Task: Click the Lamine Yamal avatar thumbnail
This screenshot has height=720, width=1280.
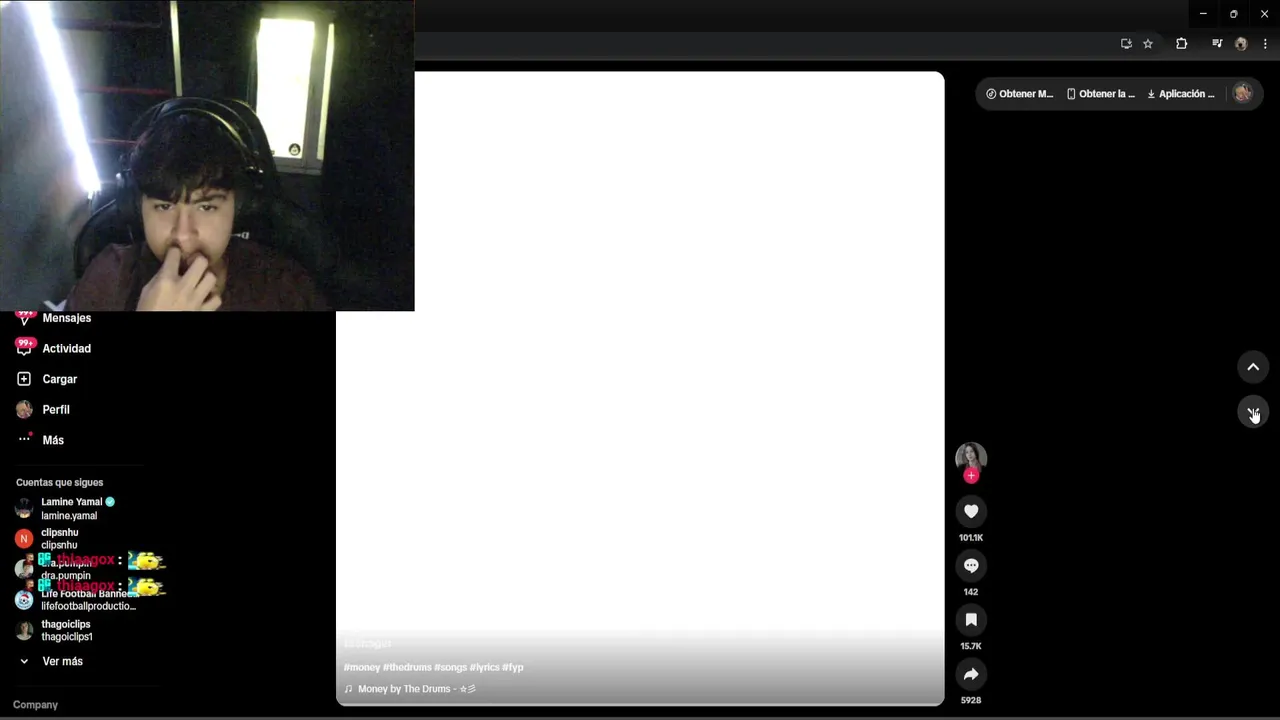Action: [x=24, y=508]
